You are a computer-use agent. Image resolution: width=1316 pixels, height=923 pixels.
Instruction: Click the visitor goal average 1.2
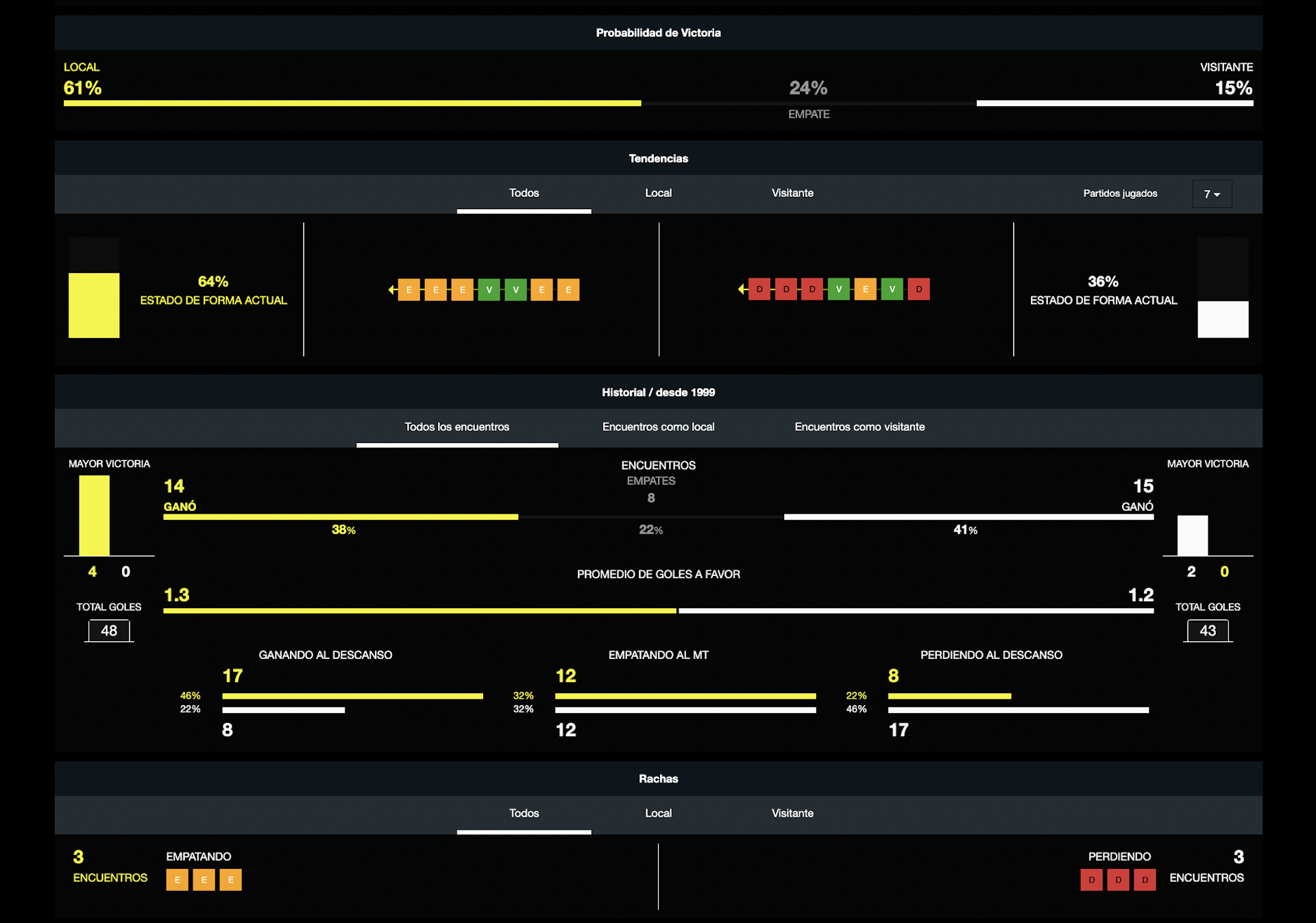pyautogui.click(x=1141, y=595)
